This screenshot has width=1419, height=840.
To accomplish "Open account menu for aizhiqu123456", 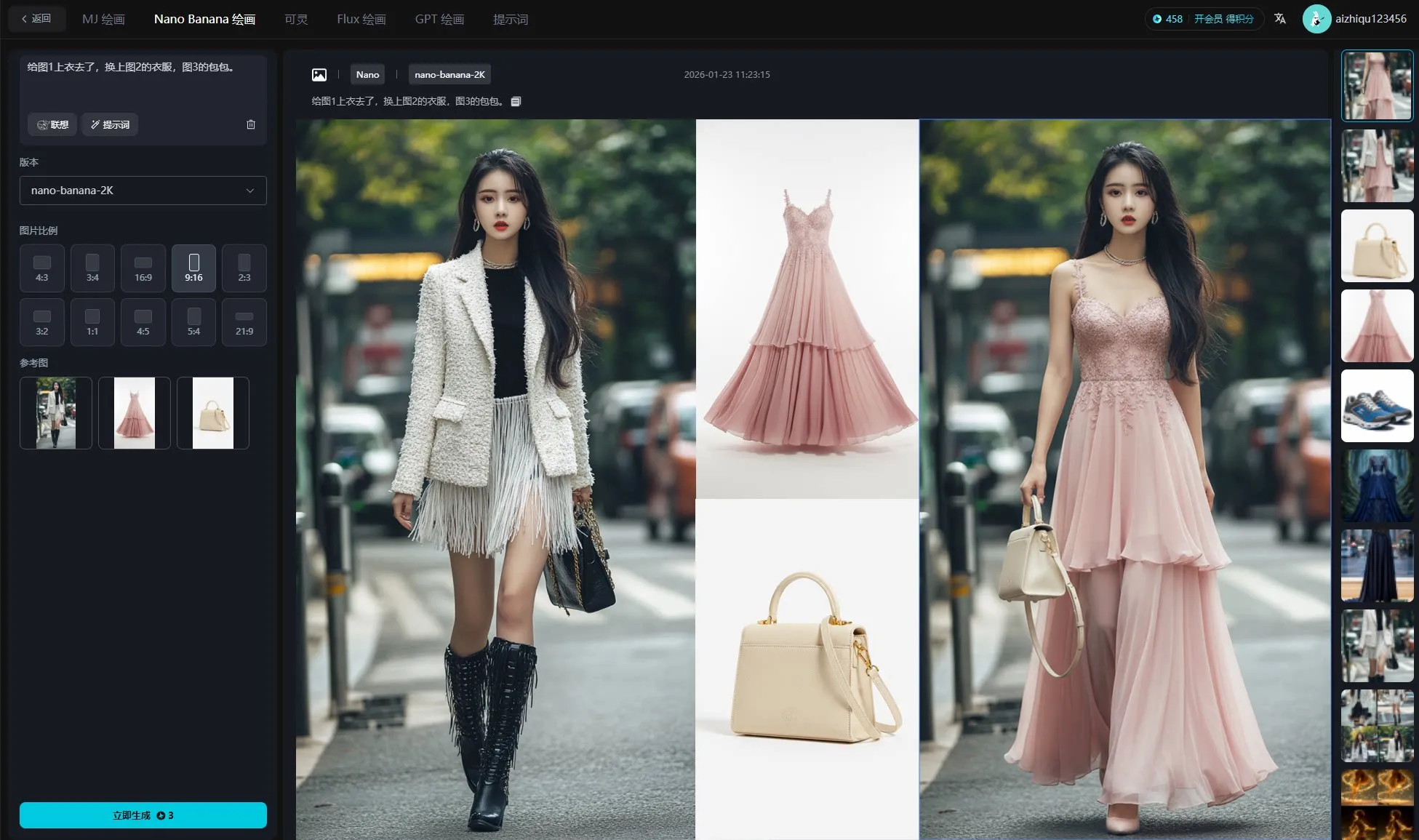I will click(x=1370, y=19).
